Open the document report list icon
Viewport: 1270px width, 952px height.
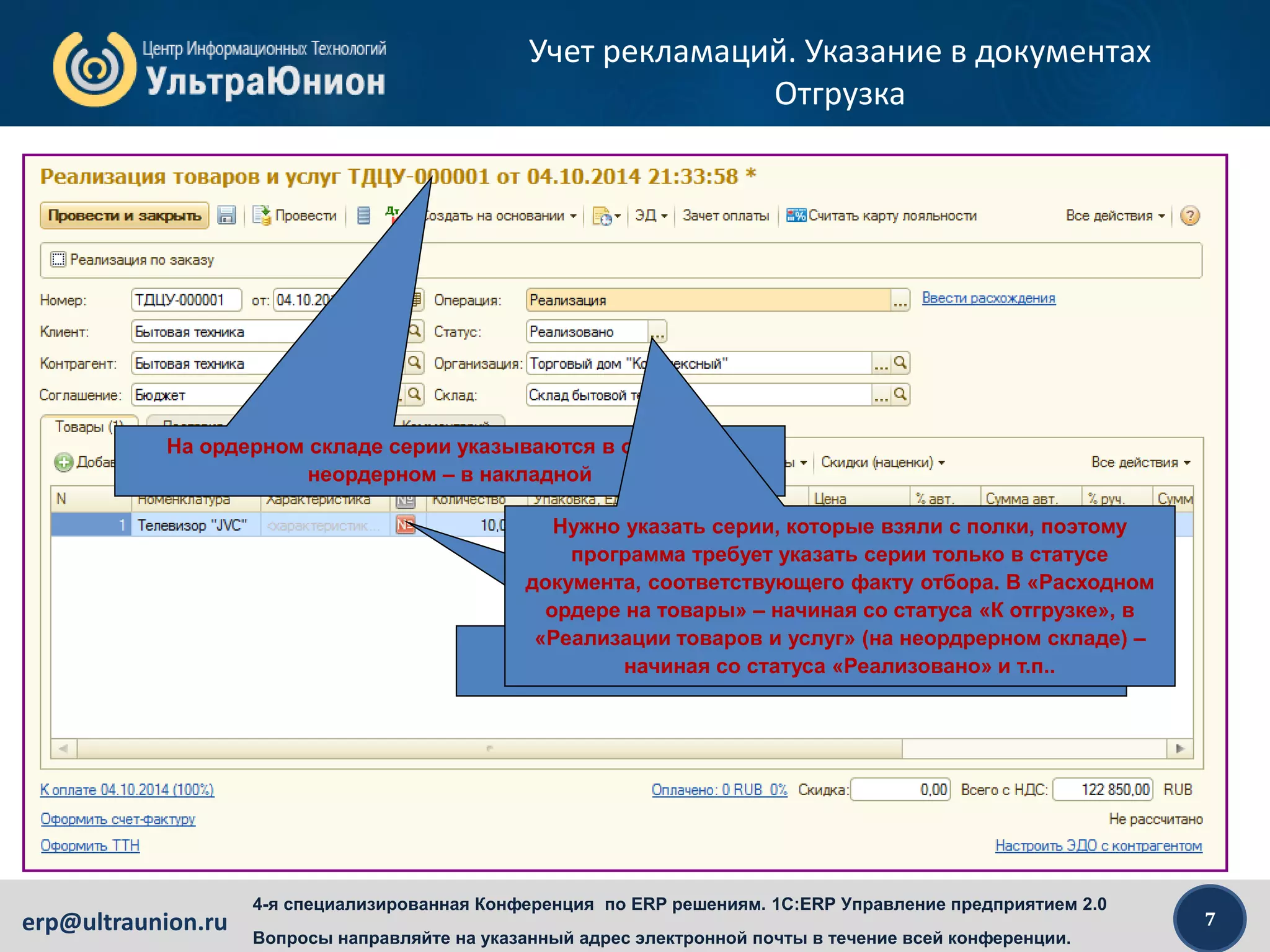364,216
